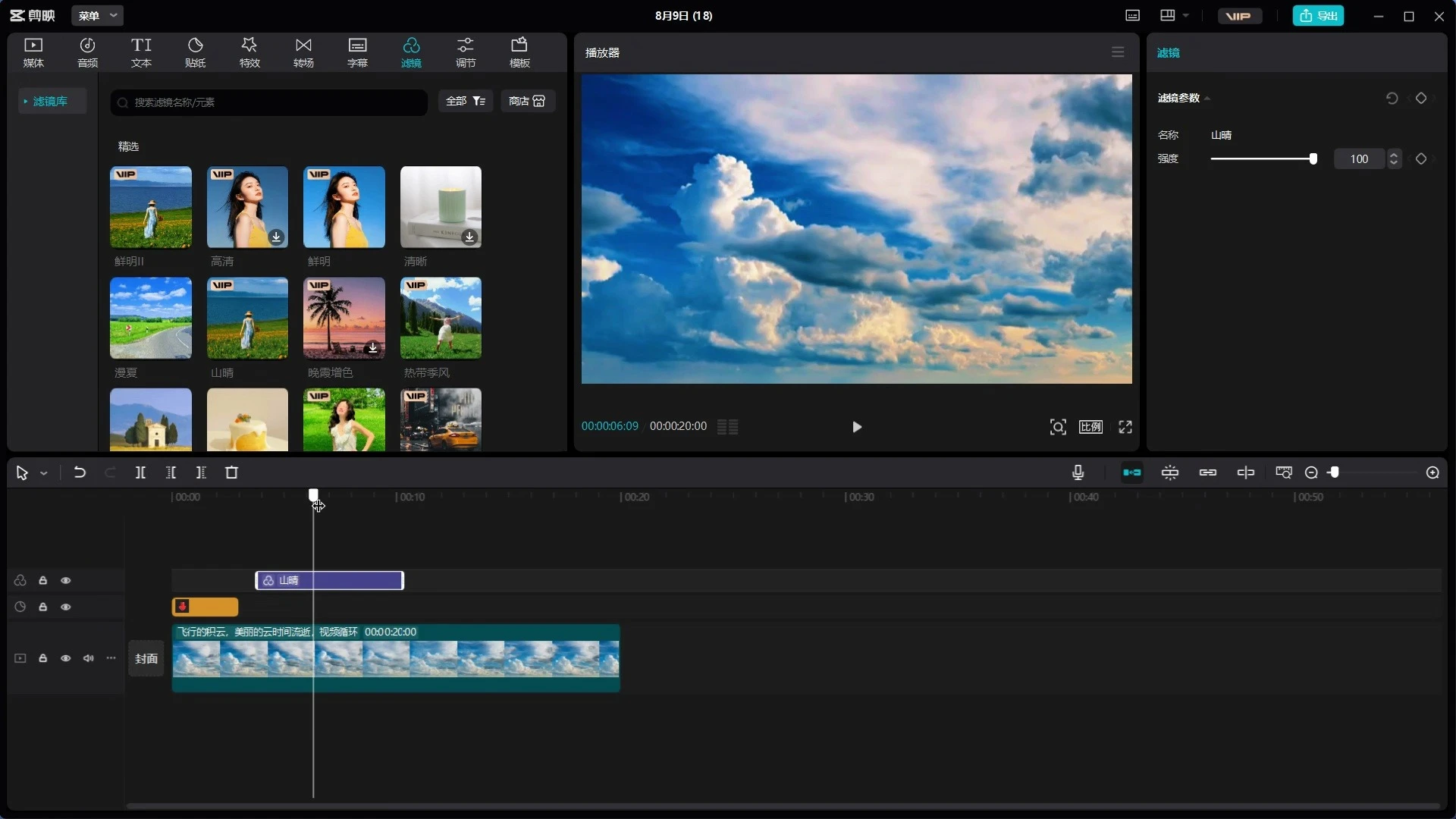Viewport: 1456px width, 819px height.
Task: Open the 全部 filter category dropdown
Action: 465,101
